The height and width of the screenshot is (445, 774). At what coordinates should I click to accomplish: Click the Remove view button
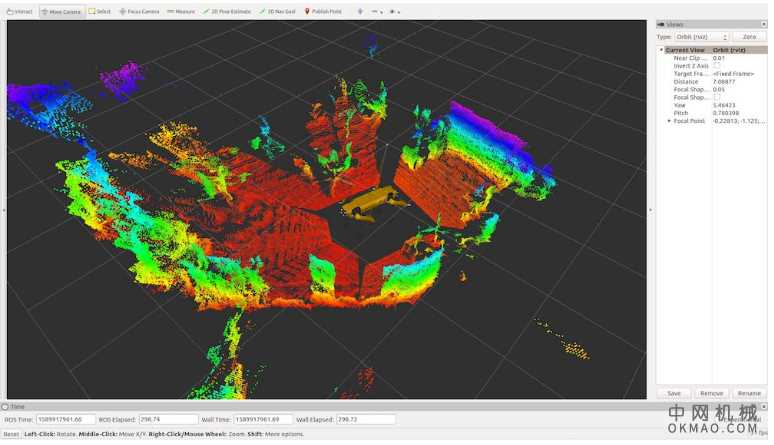(711, 393)
